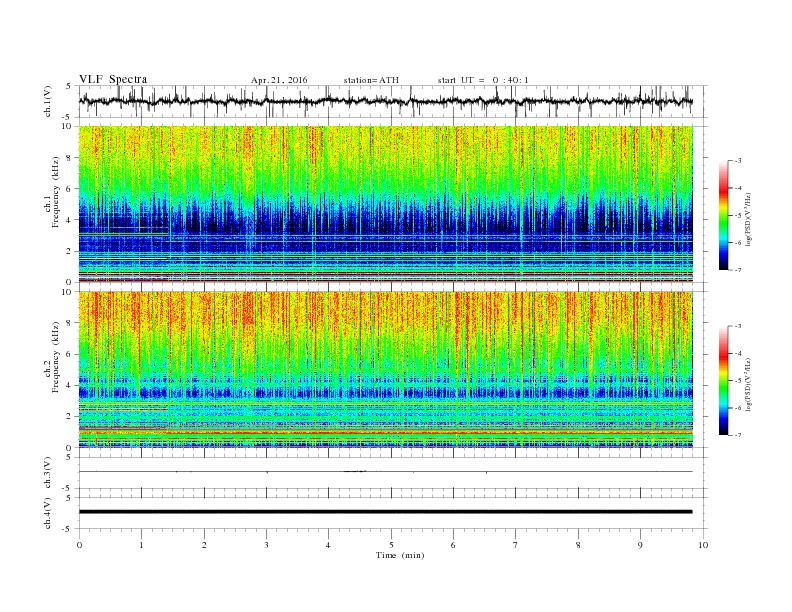Click the ch.1 "Frequency (kHz)" axis label
792x612 pixels.
point(56,192)
